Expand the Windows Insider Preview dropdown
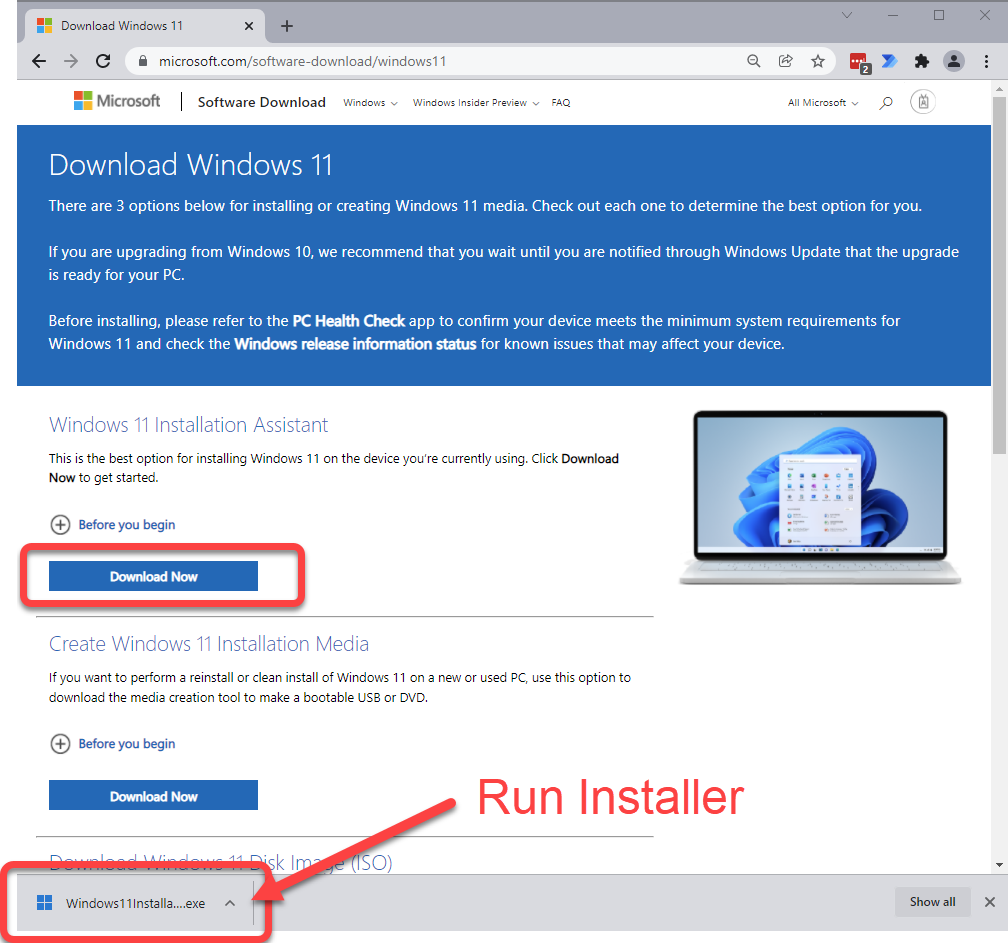1008x943 pixels. (476, 103)
